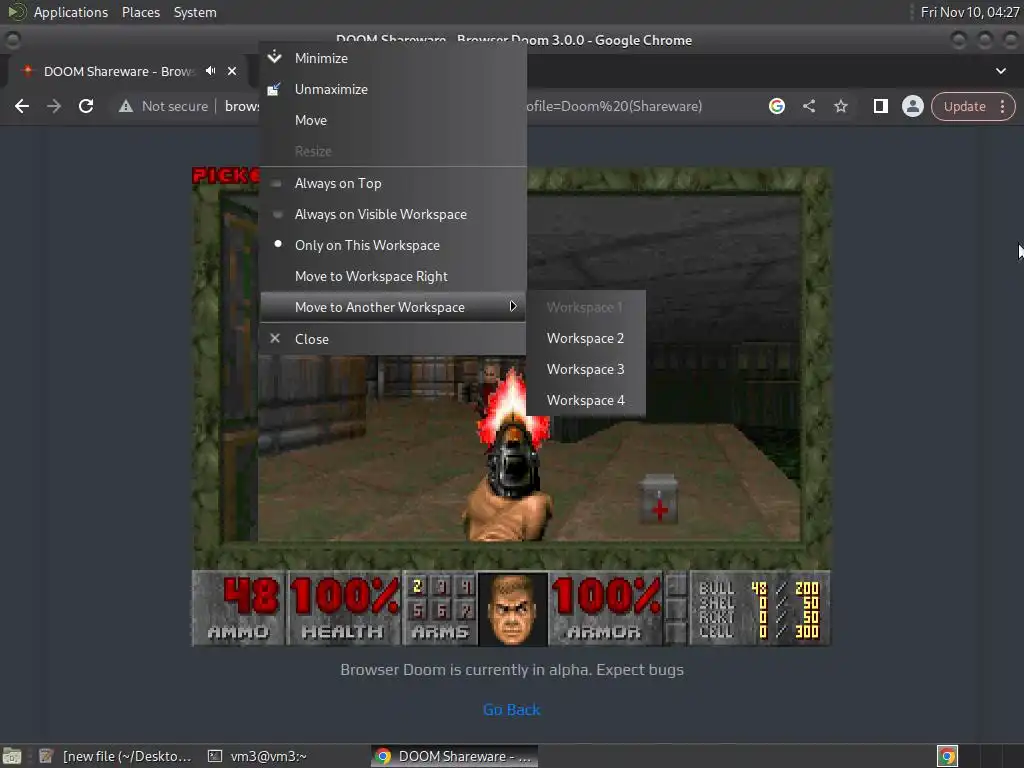The height and width of the screenshot is (768, 1024).
Task: Choose Unmaximize from window menu
Action: (392, 89)
